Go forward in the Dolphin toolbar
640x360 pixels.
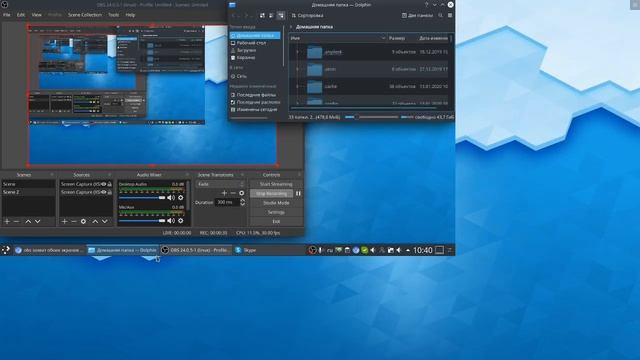point(246,16)
